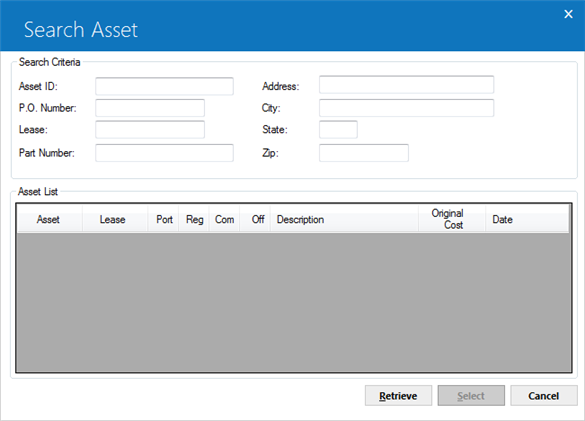The width and height of the screenshot is (585, 421).
Task: Click the Asset ID input field
Action: [x=165, y=86]
